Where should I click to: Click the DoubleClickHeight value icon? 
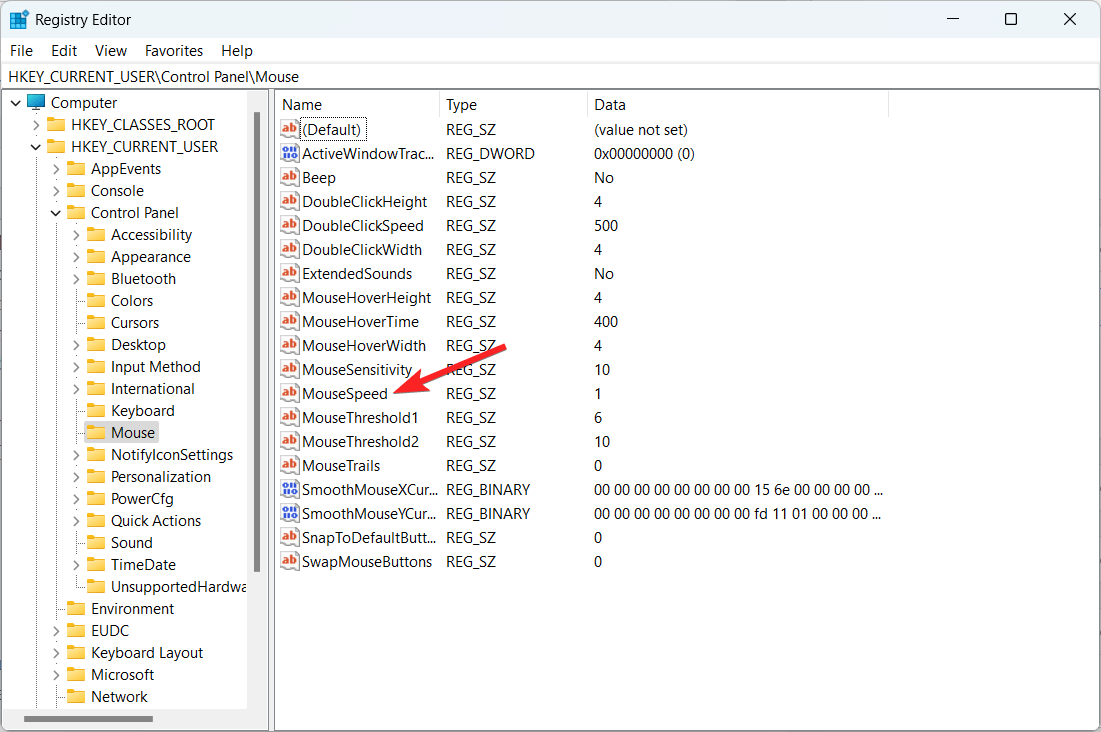coord(289,201)
